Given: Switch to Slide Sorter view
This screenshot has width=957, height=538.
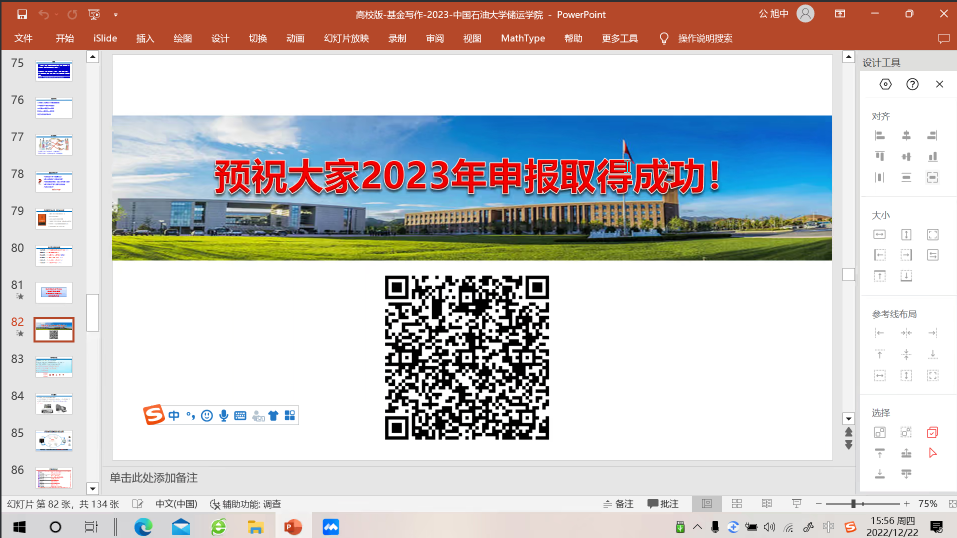Looking at the screenshot, I should [x=737, y=504].
